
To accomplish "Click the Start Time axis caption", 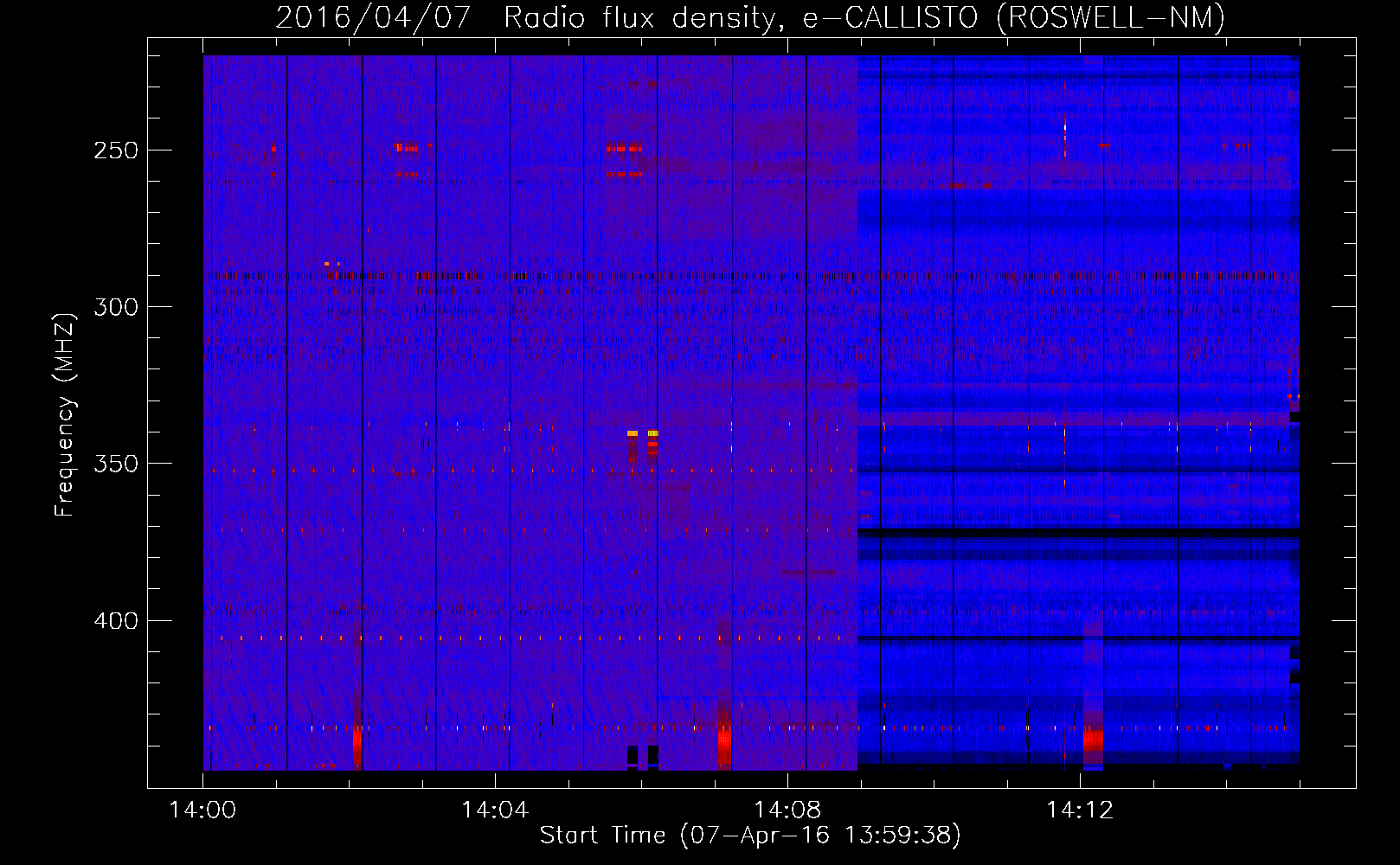I will coord(750,836).
